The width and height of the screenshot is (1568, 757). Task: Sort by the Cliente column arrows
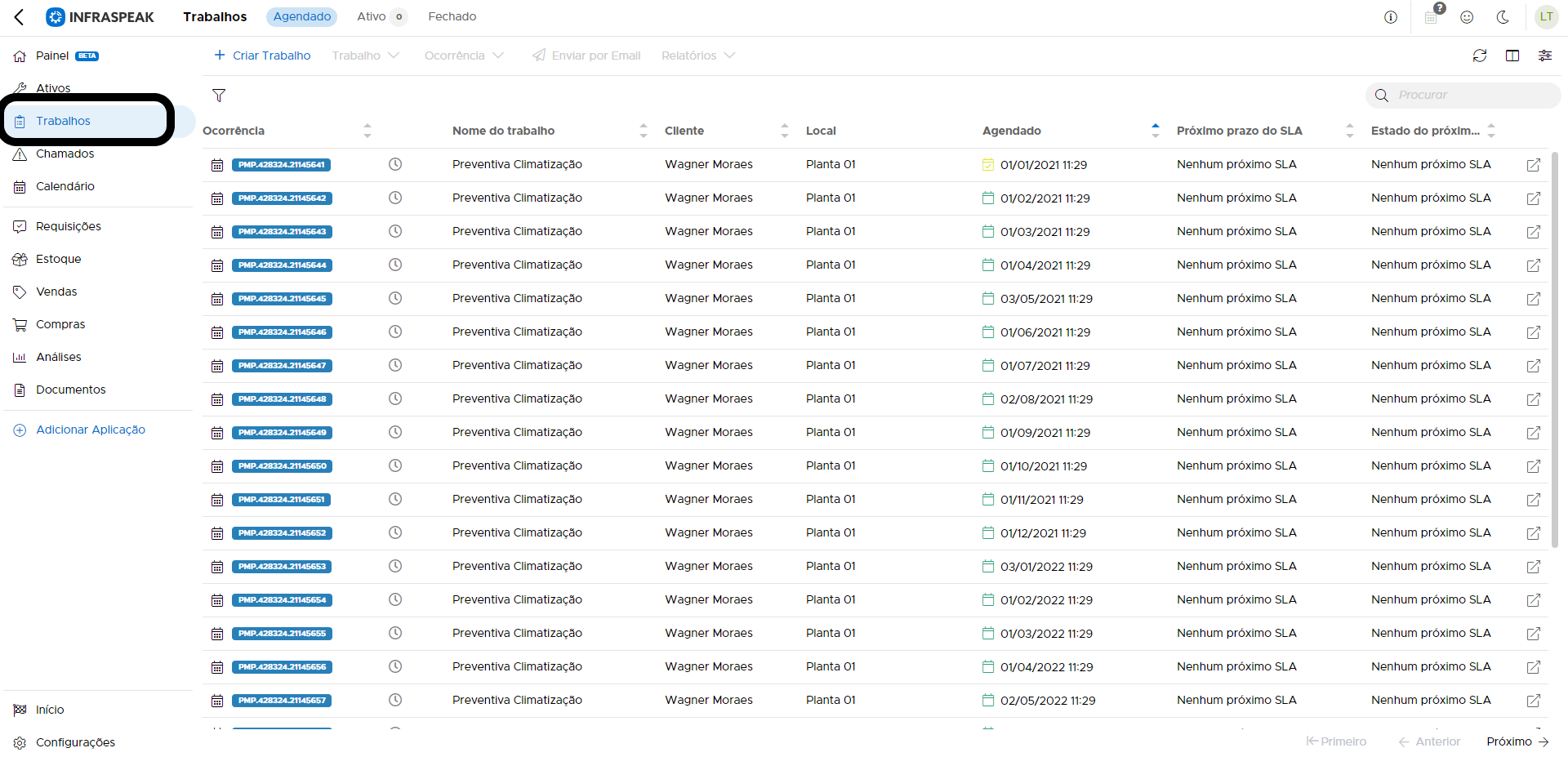click(785, 131)
